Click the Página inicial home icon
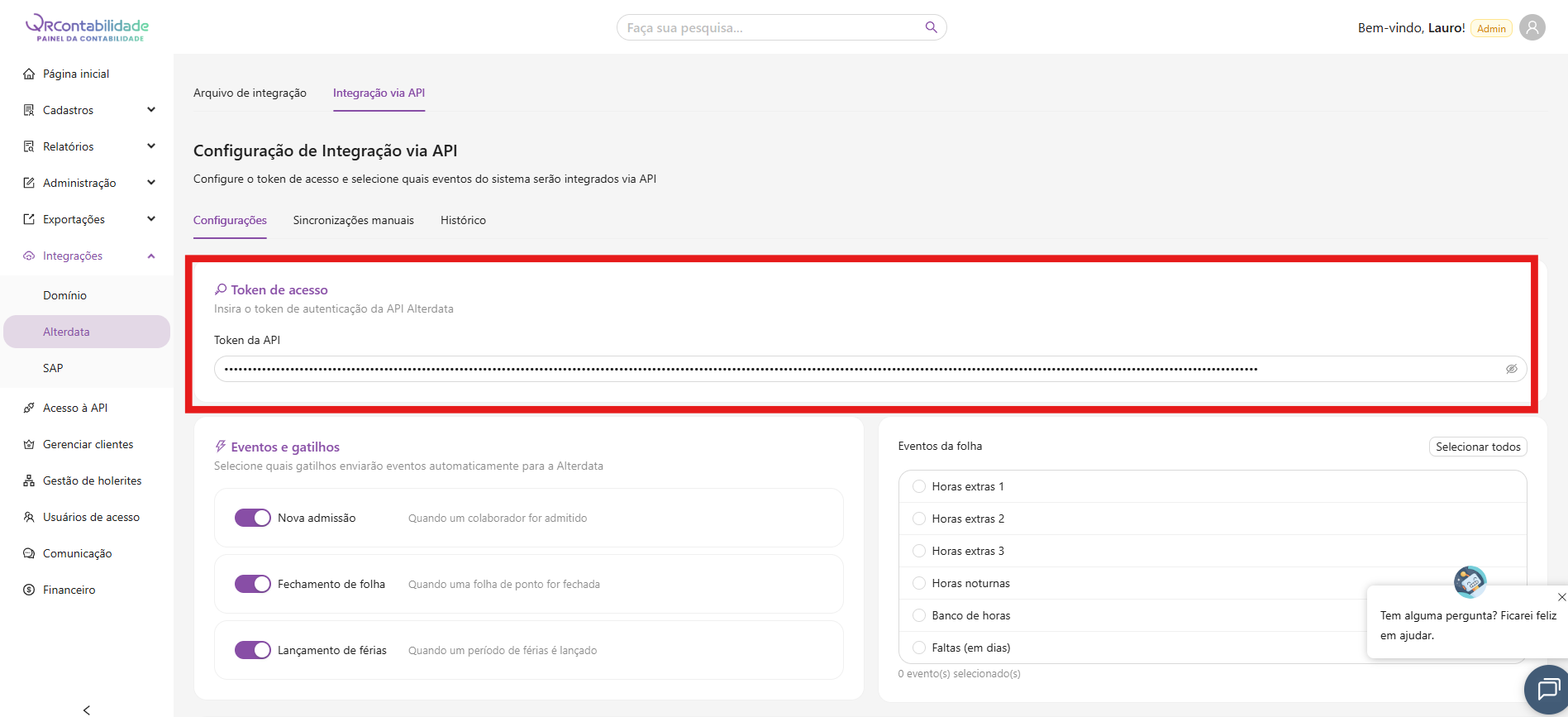This screenshot has height=717, width=1568. click(x=29, y=74)
